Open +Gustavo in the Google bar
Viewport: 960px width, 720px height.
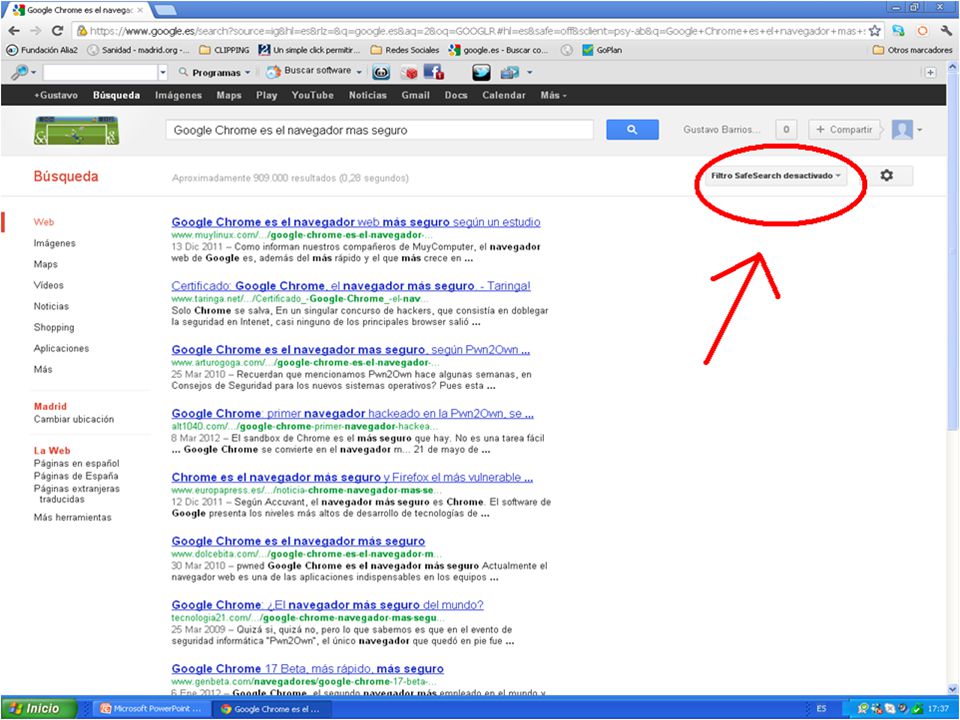pos(56,96)
